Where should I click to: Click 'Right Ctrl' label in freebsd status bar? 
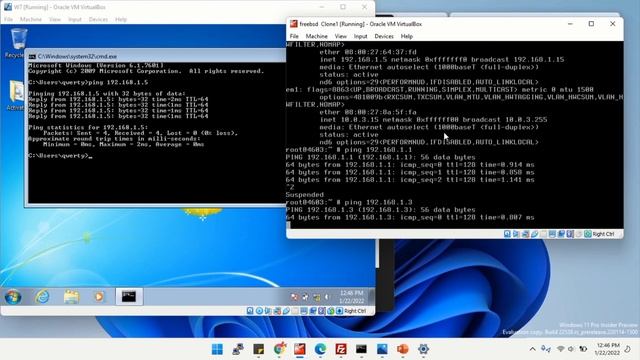603,234
